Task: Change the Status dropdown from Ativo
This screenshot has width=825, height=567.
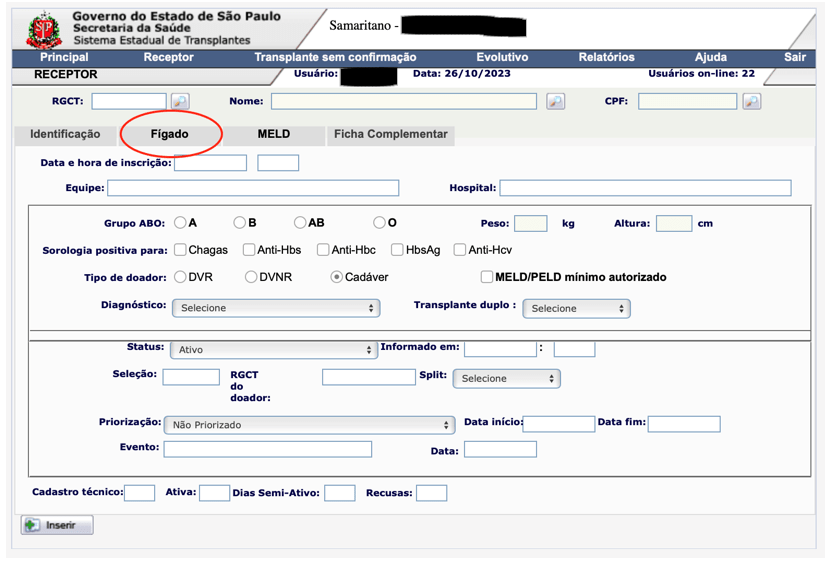Action: pos(273,350)
